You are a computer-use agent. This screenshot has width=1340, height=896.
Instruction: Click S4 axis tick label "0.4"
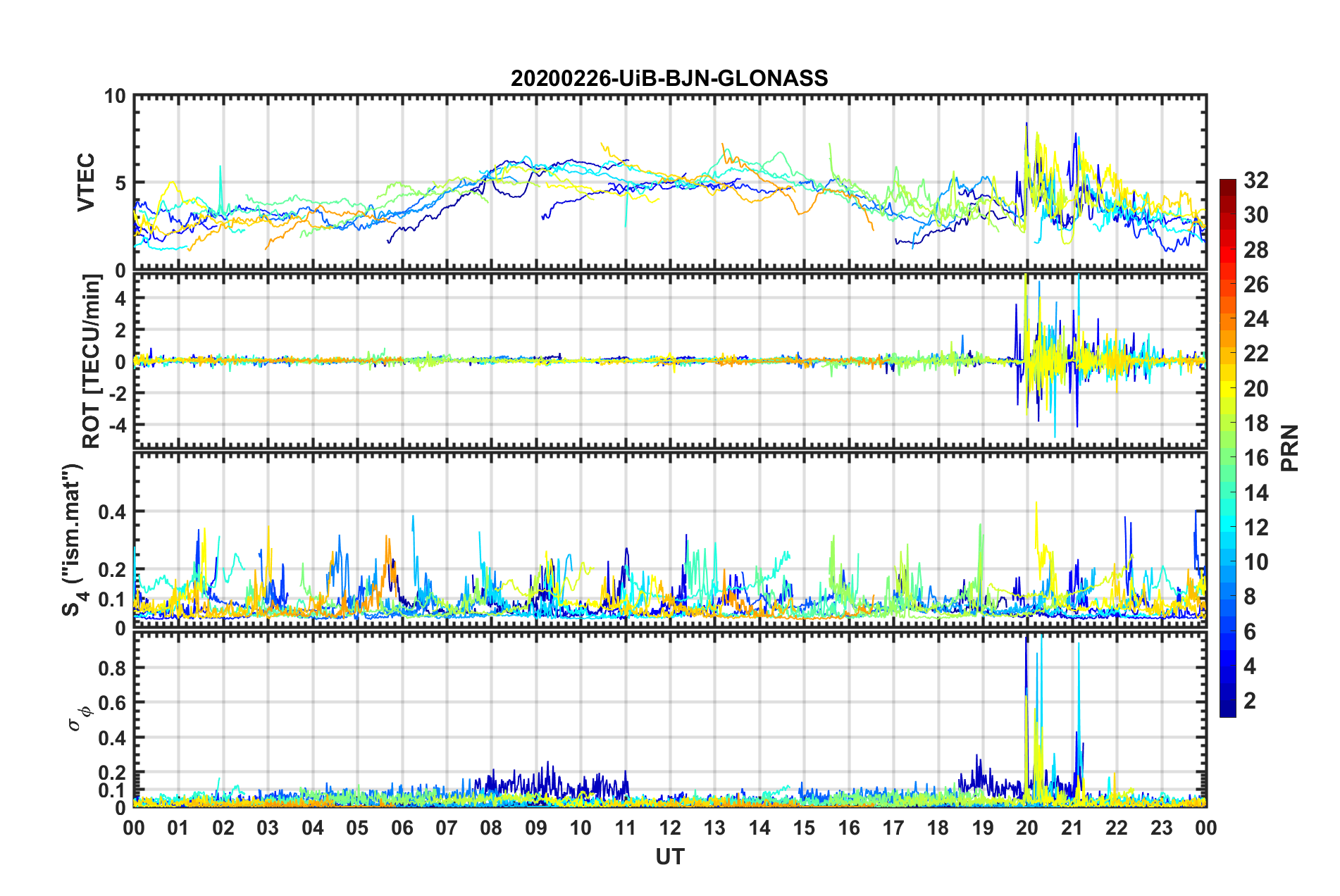click(x=112, y=512)
